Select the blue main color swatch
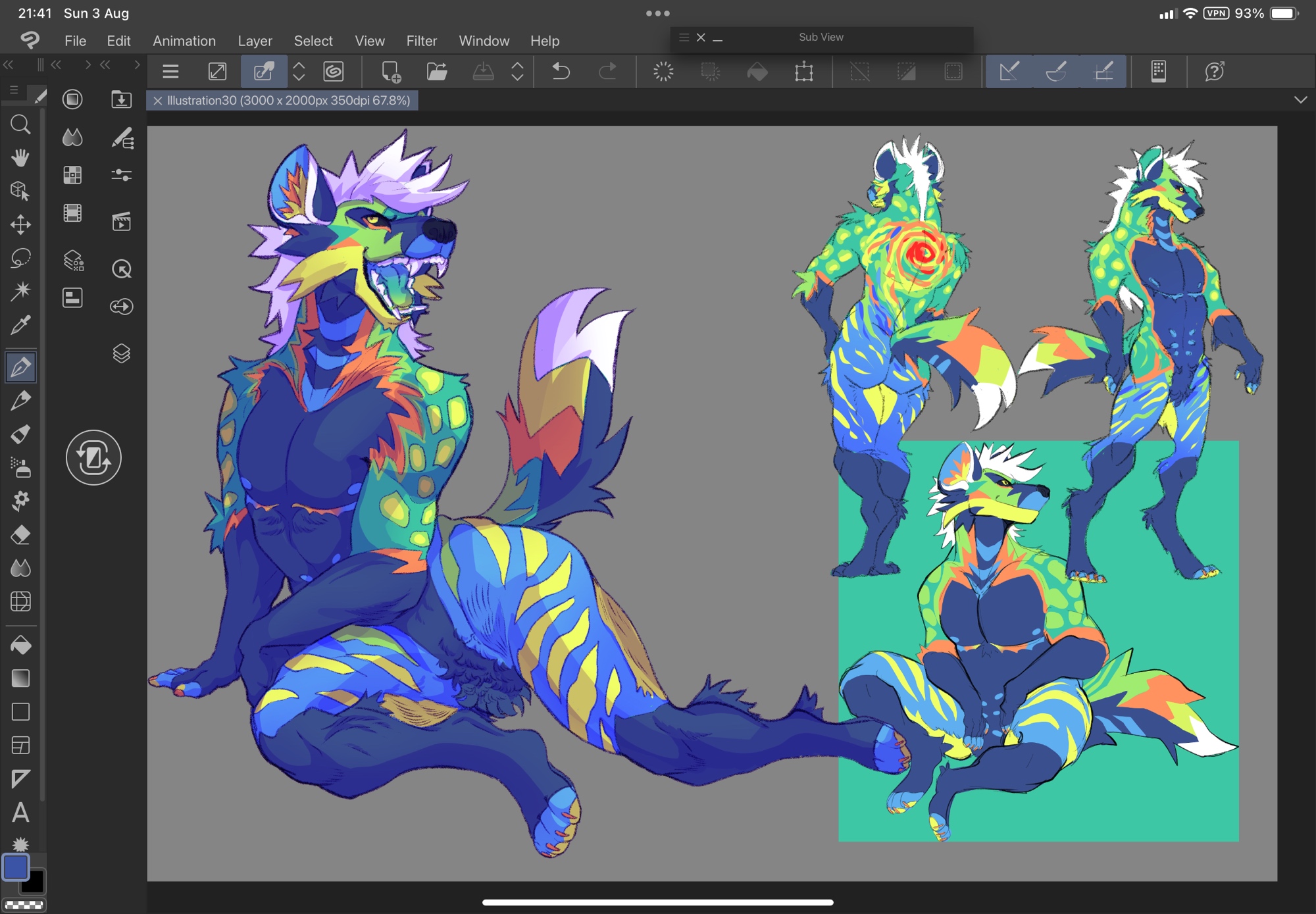1316x914 pixels. [16, 867]
